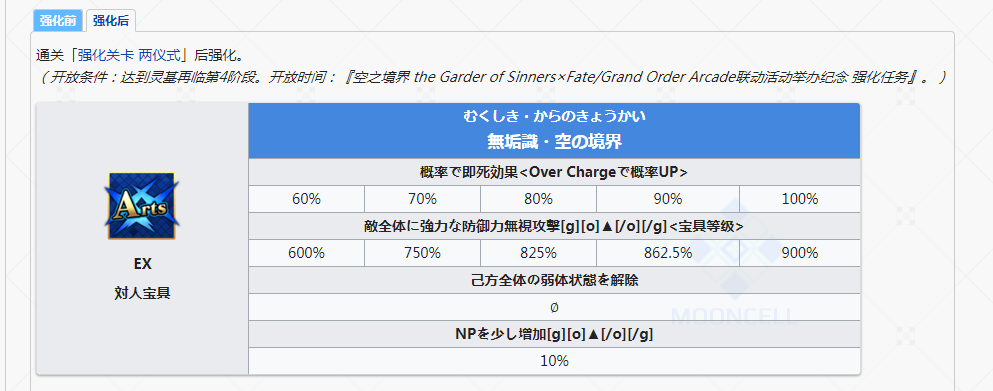
Task: Click the EX rank label
Action: pyautogui.click(x=142, y=264)
